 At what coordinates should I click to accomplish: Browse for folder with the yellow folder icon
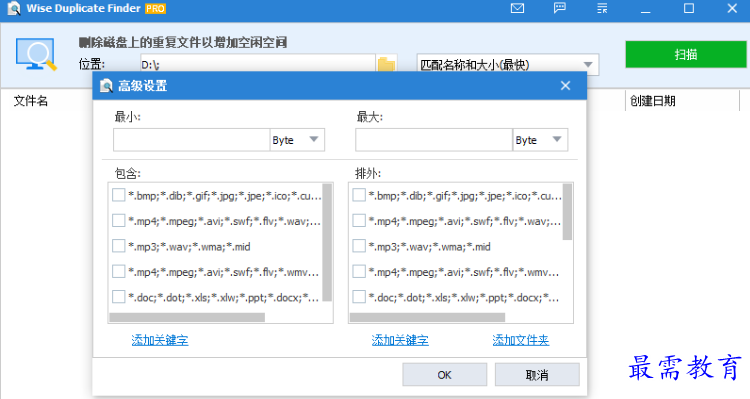click(x=386, y=64)
